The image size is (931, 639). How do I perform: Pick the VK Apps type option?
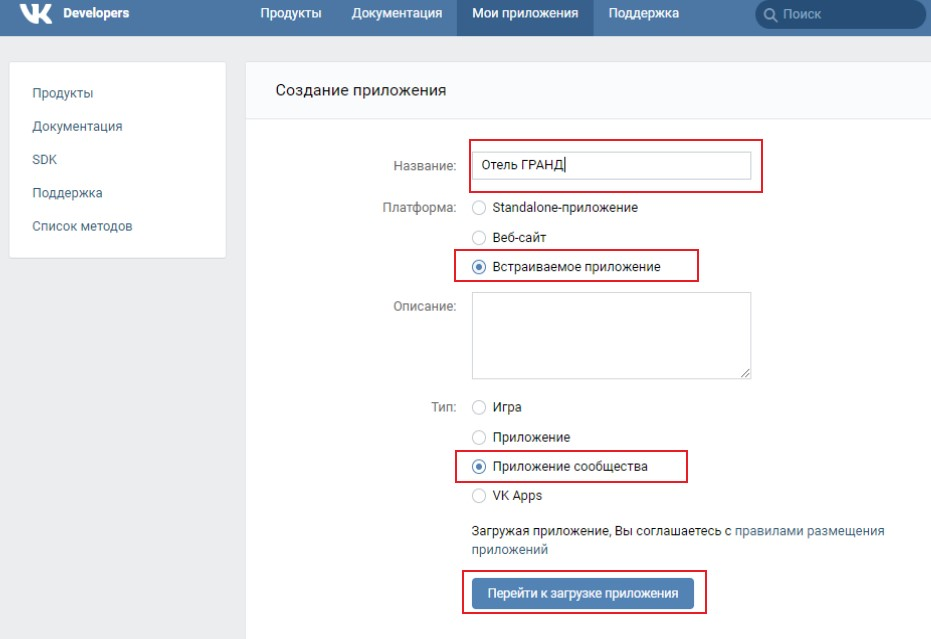pos(479,496)
